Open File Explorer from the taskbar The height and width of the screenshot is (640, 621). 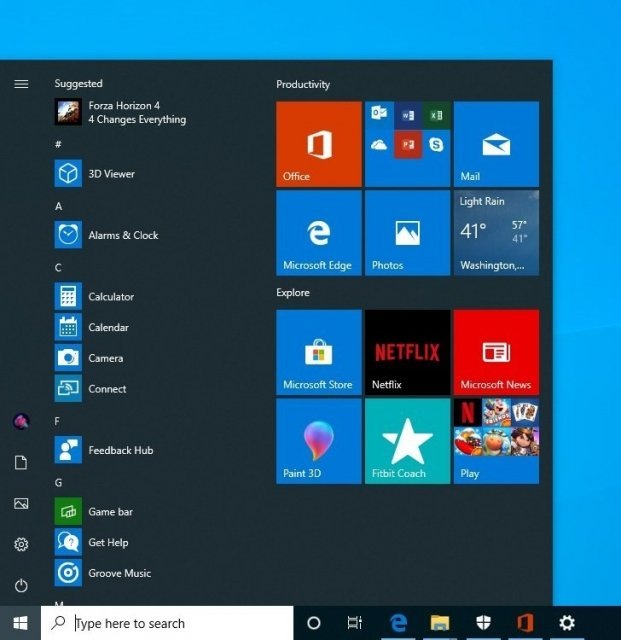pyautogui.click(x=440, y=623)
